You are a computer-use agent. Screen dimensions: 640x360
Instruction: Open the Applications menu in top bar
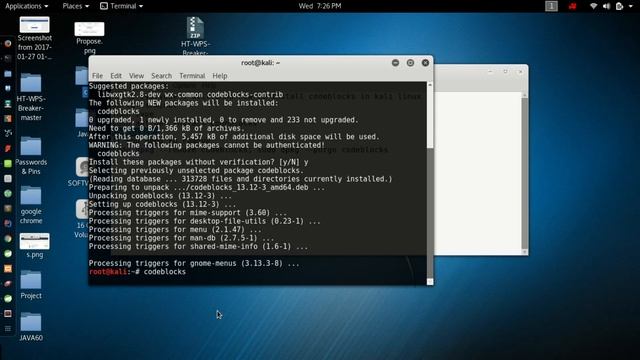[27, 6]
